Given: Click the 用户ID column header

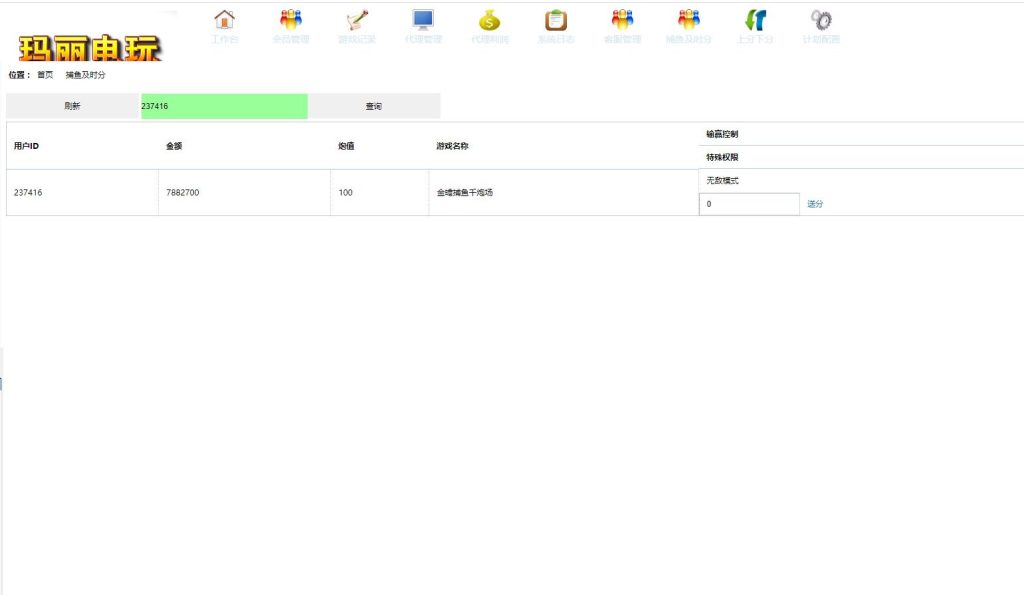Looking at the screenshot, I should [x=26, y=146].
